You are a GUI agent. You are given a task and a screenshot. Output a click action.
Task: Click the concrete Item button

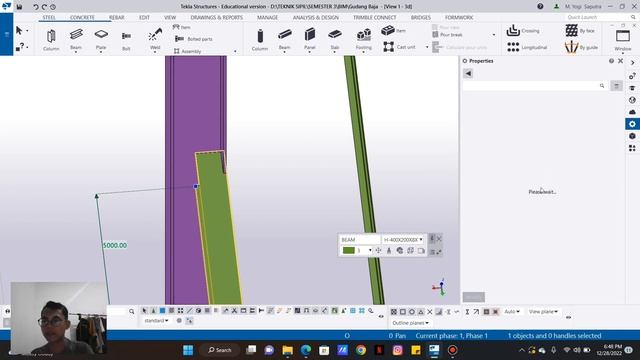click(393, 30)
